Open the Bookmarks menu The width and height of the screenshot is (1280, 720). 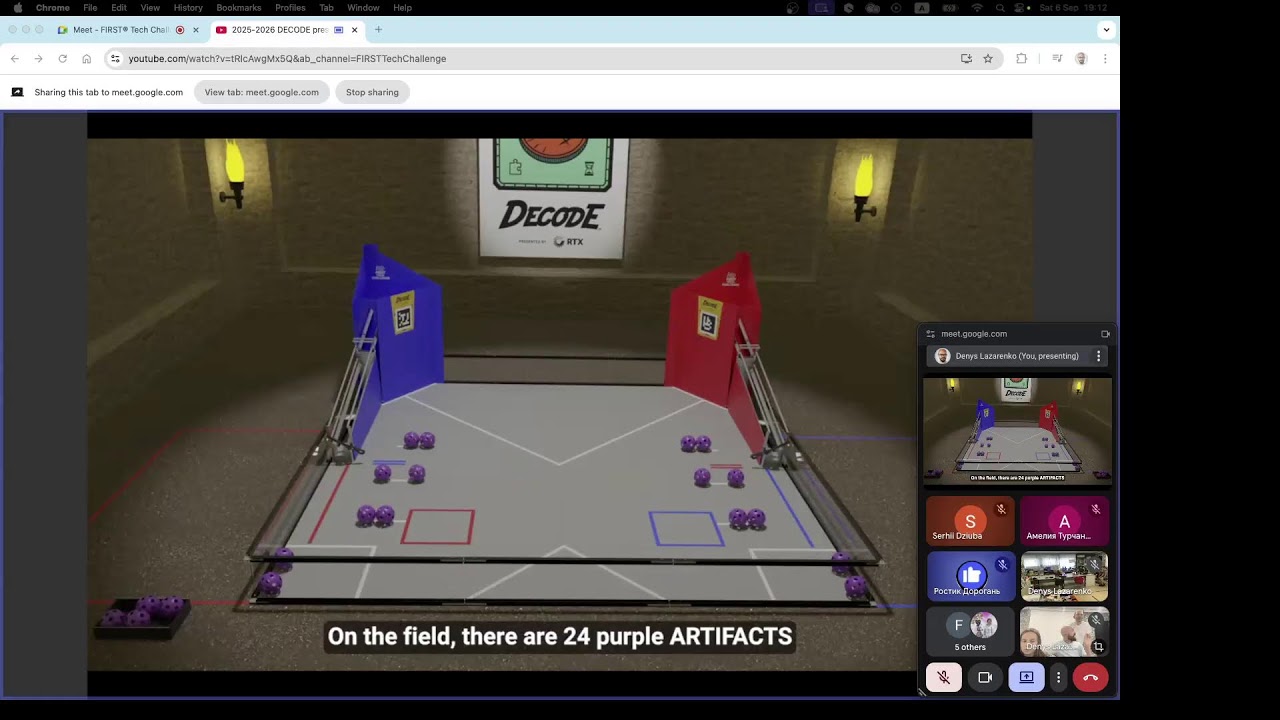coord(239,8)
